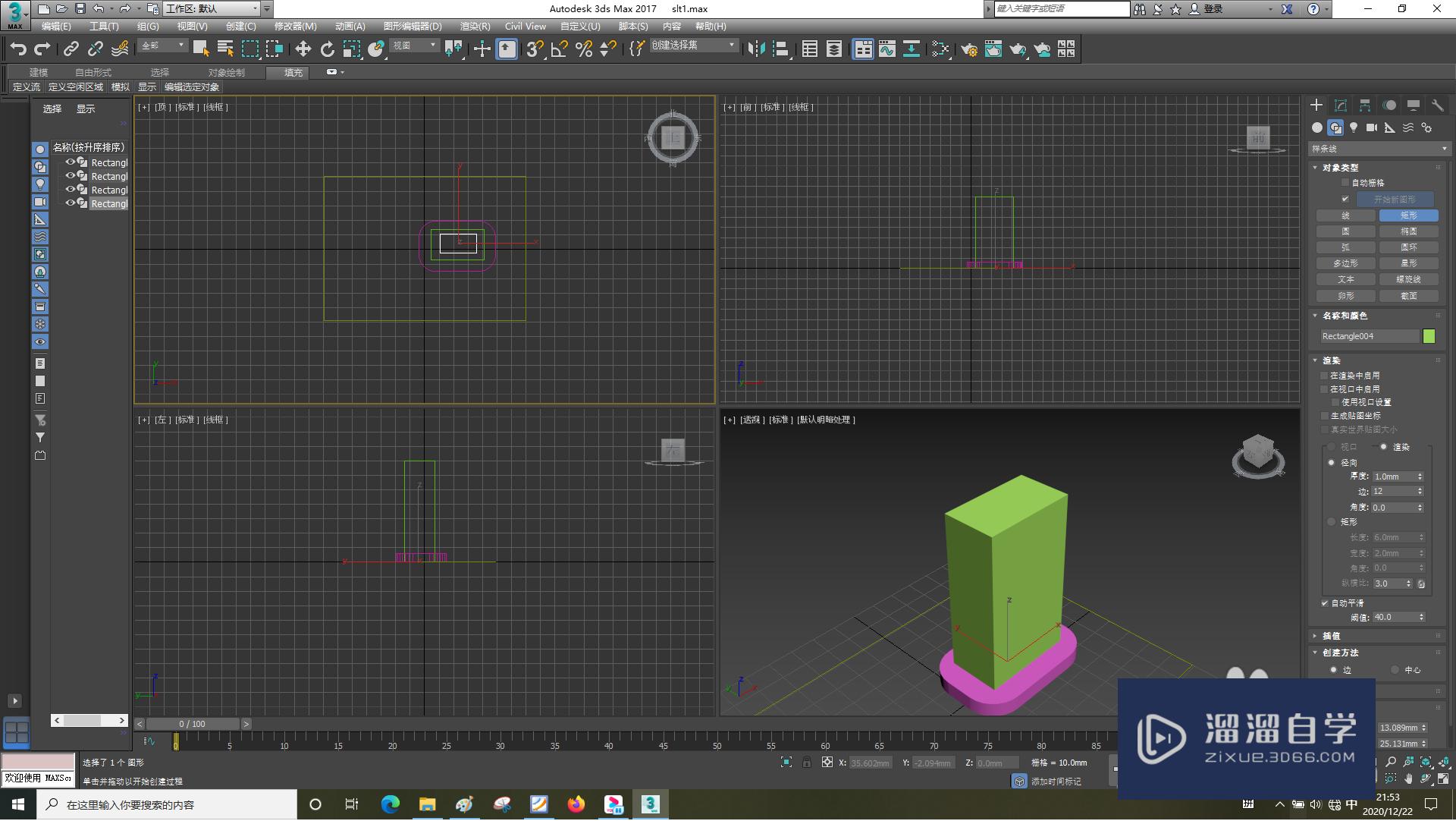Open the Utilities panel wrench icon
The width and height of the screenshot is (1456, 821).
click(x=1437, y=105)
